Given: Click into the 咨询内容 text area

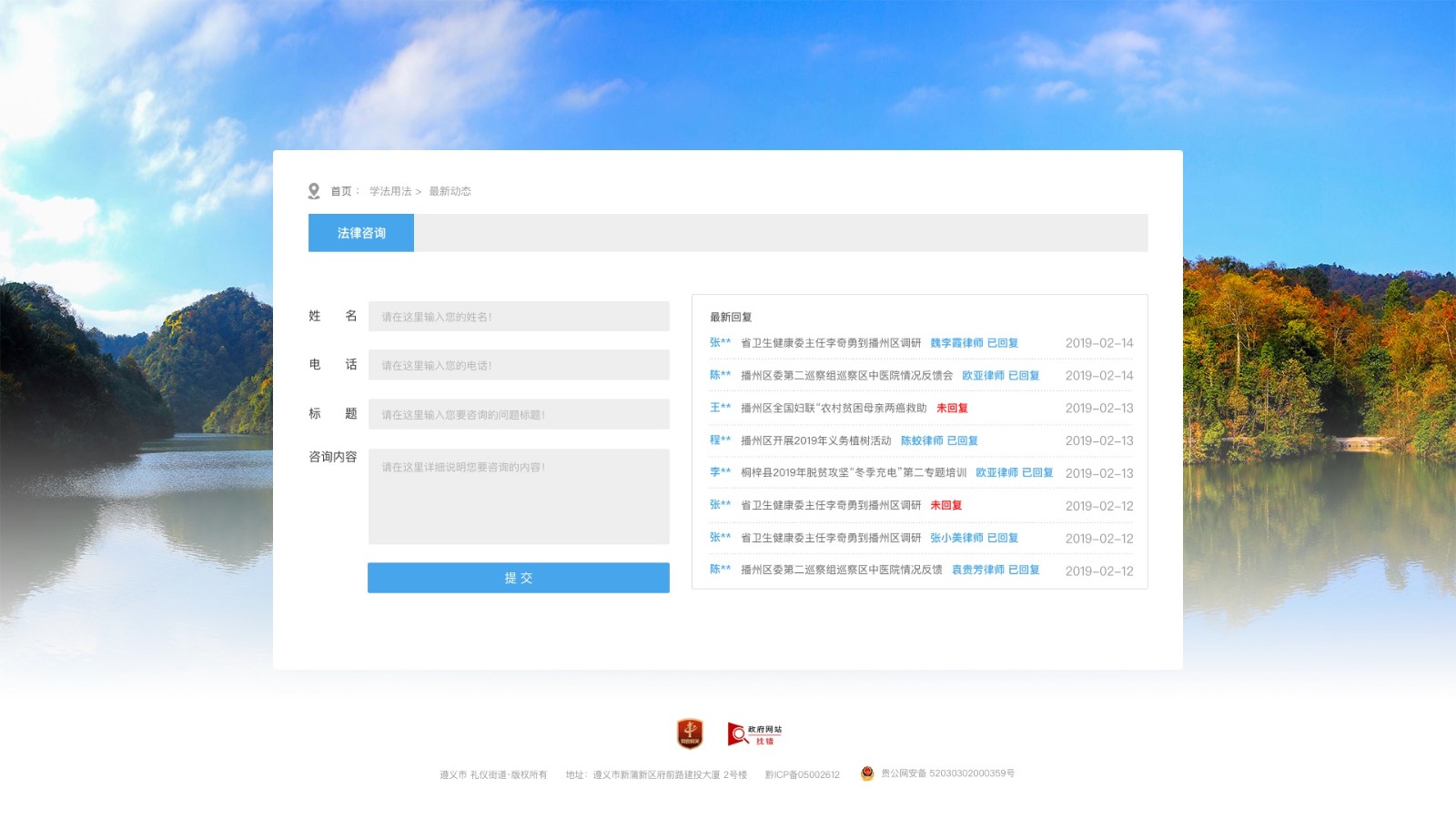Looking at the screenshot, I should pos(519,497).
